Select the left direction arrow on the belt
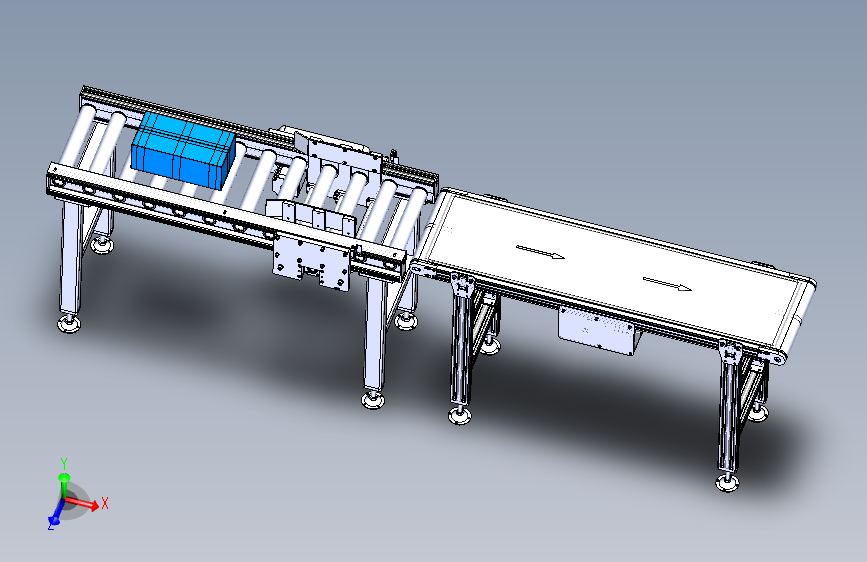The image size is (867, 562). pos(540,252)
